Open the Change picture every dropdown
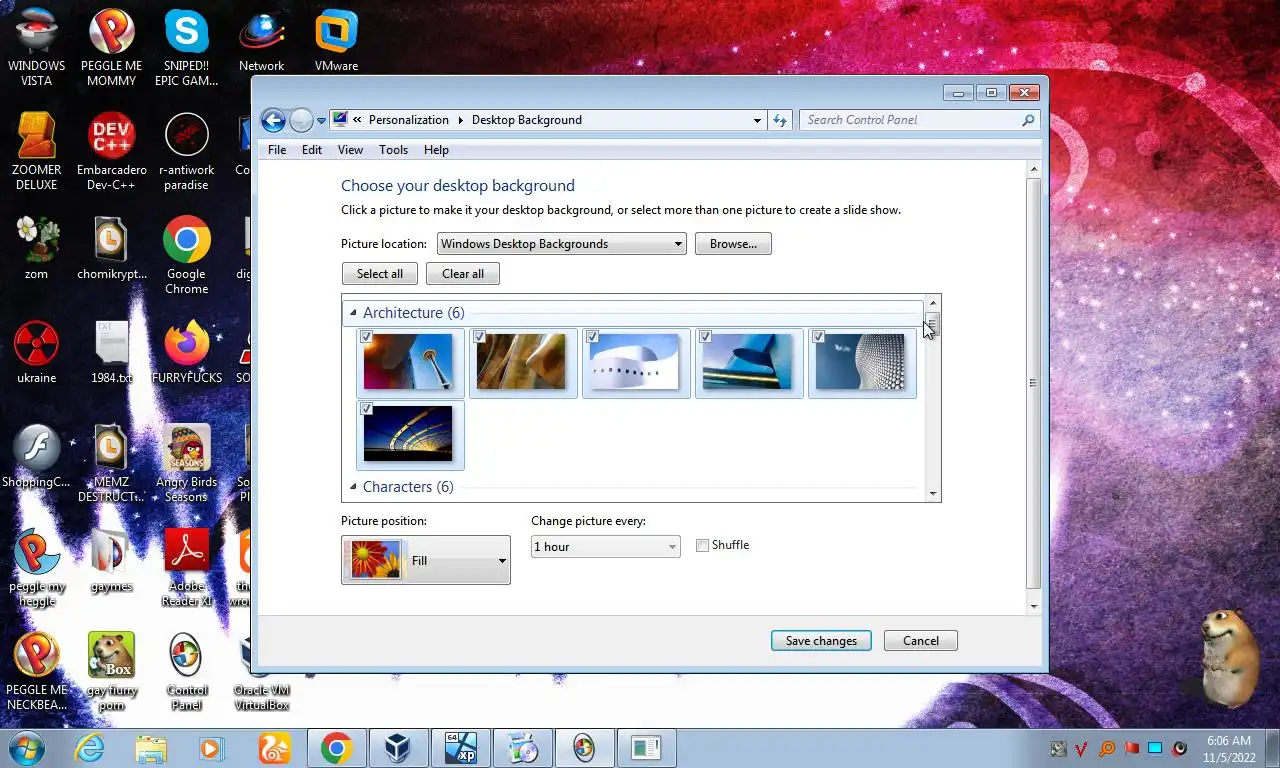The image size is (1280, 768). tap(605, 547)
